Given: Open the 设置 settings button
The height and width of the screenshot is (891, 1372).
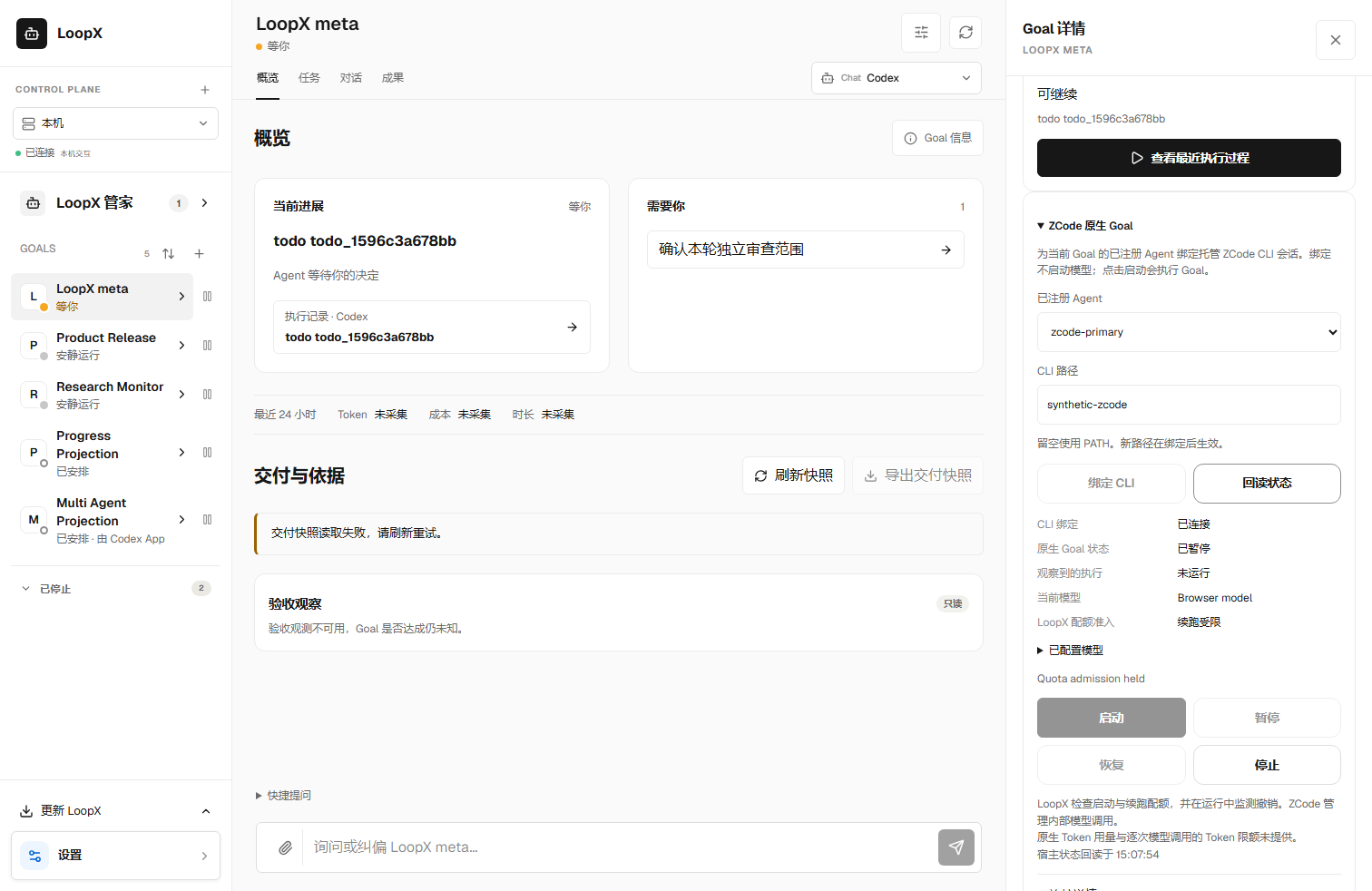Looking at the screenshot, I should point(115,856).
